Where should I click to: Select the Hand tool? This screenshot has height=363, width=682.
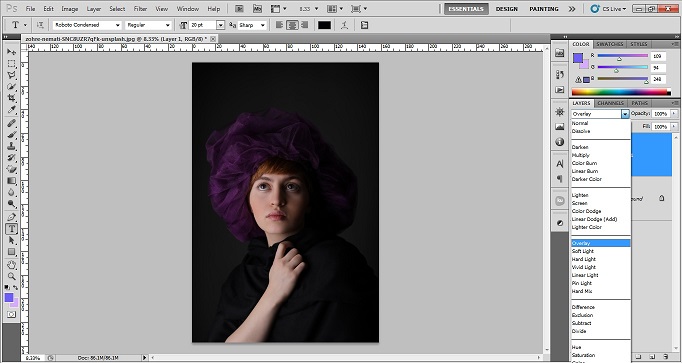(x=11, y=265)
